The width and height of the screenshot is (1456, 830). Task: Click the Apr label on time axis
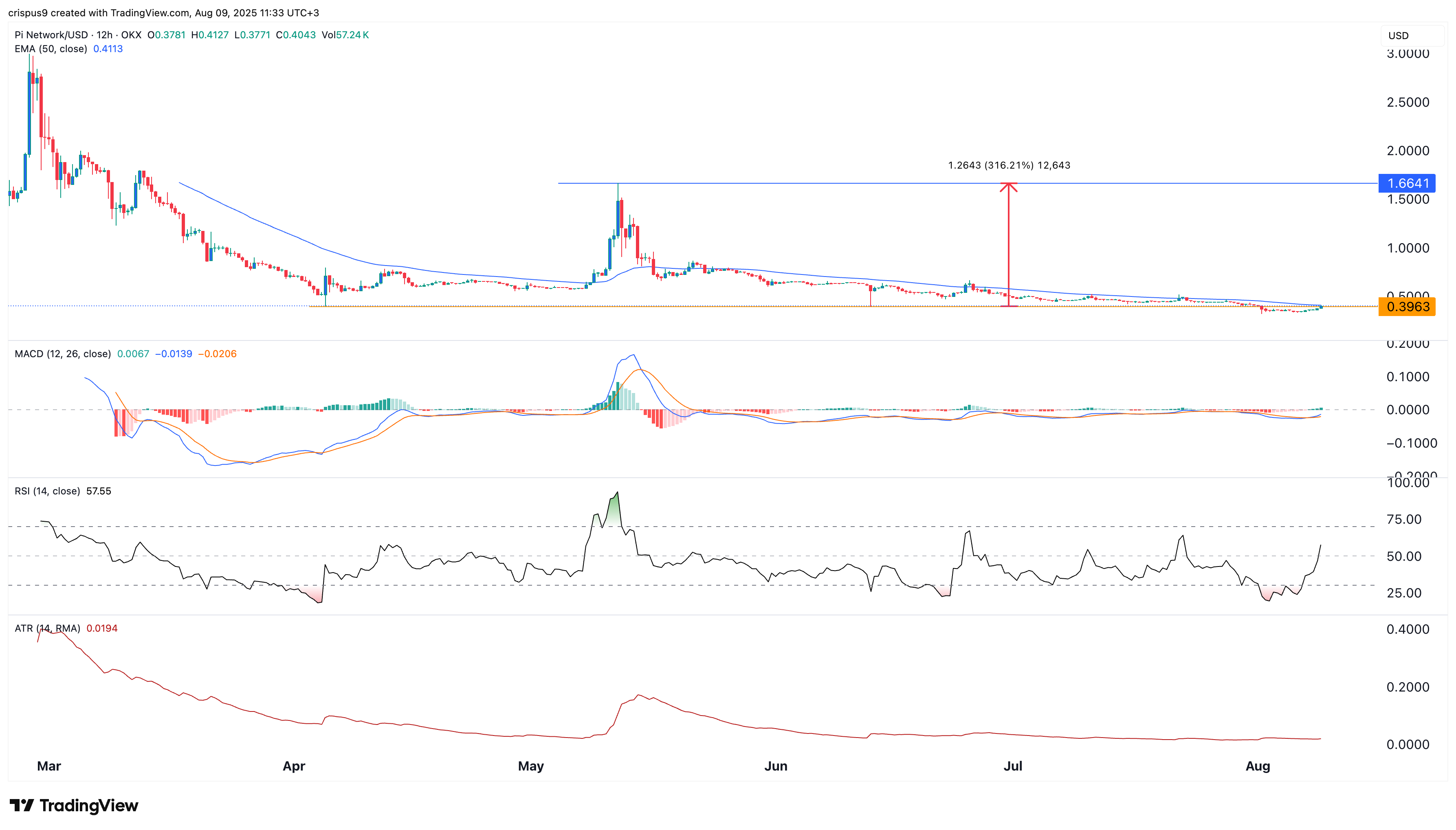294,766
